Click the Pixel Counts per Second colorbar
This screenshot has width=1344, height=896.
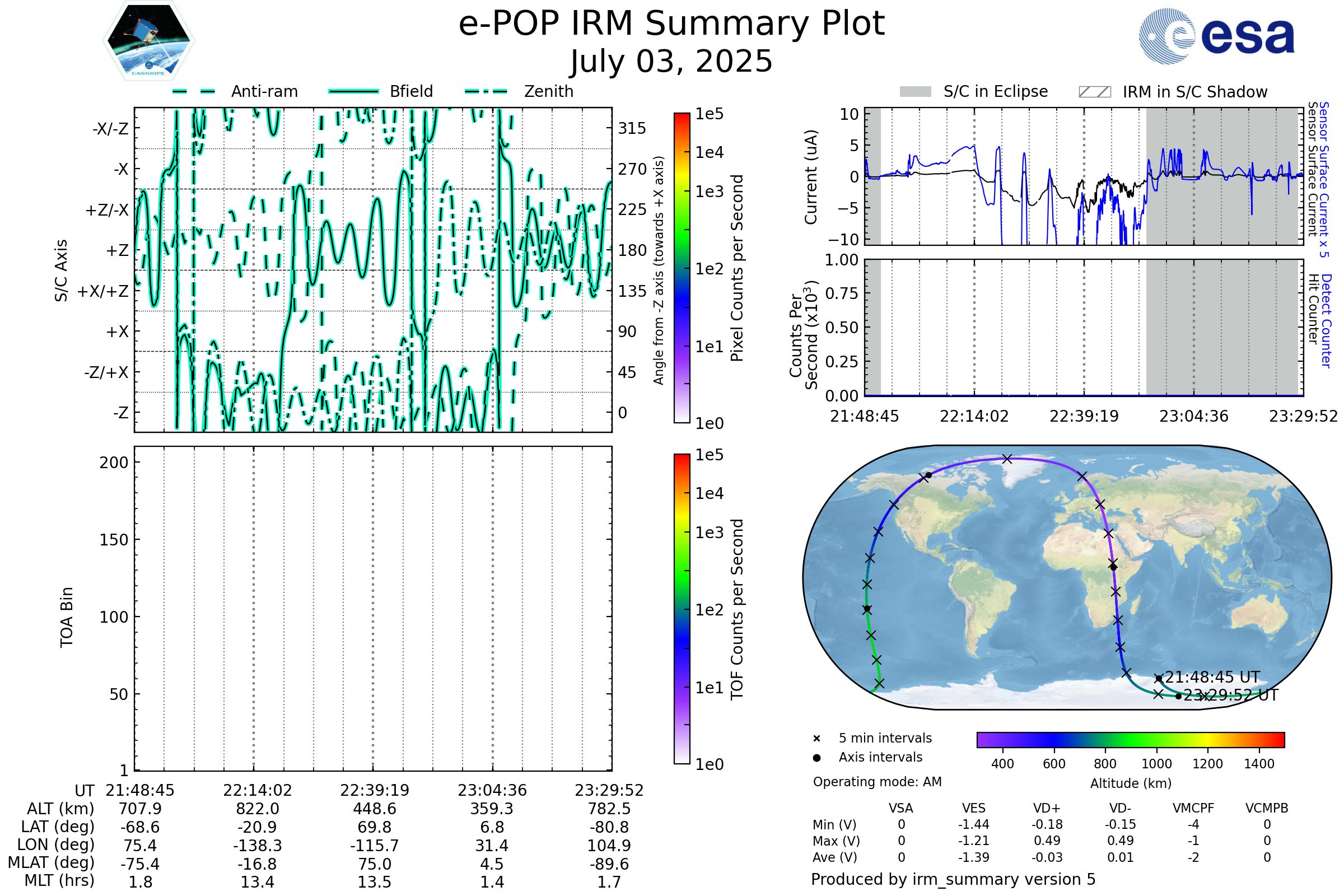coord(682,269)
